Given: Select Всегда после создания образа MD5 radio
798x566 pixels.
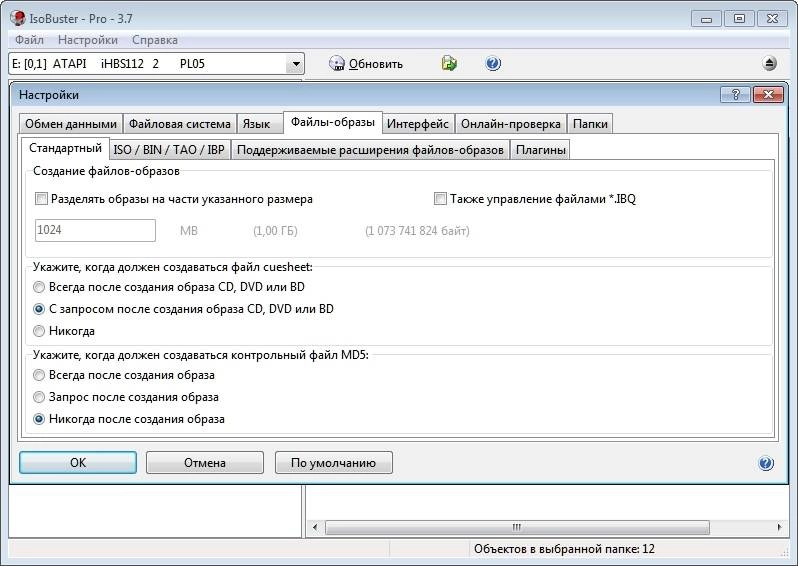Looking at the screenshot, I should point(39,375).
